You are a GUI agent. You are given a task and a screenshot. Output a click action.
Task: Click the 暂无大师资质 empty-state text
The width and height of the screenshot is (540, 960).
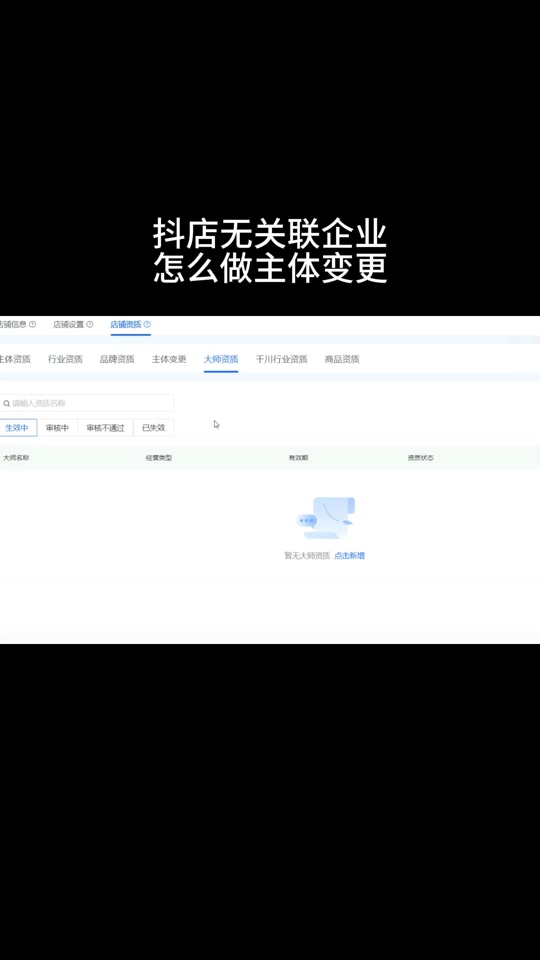pos(307,556)
